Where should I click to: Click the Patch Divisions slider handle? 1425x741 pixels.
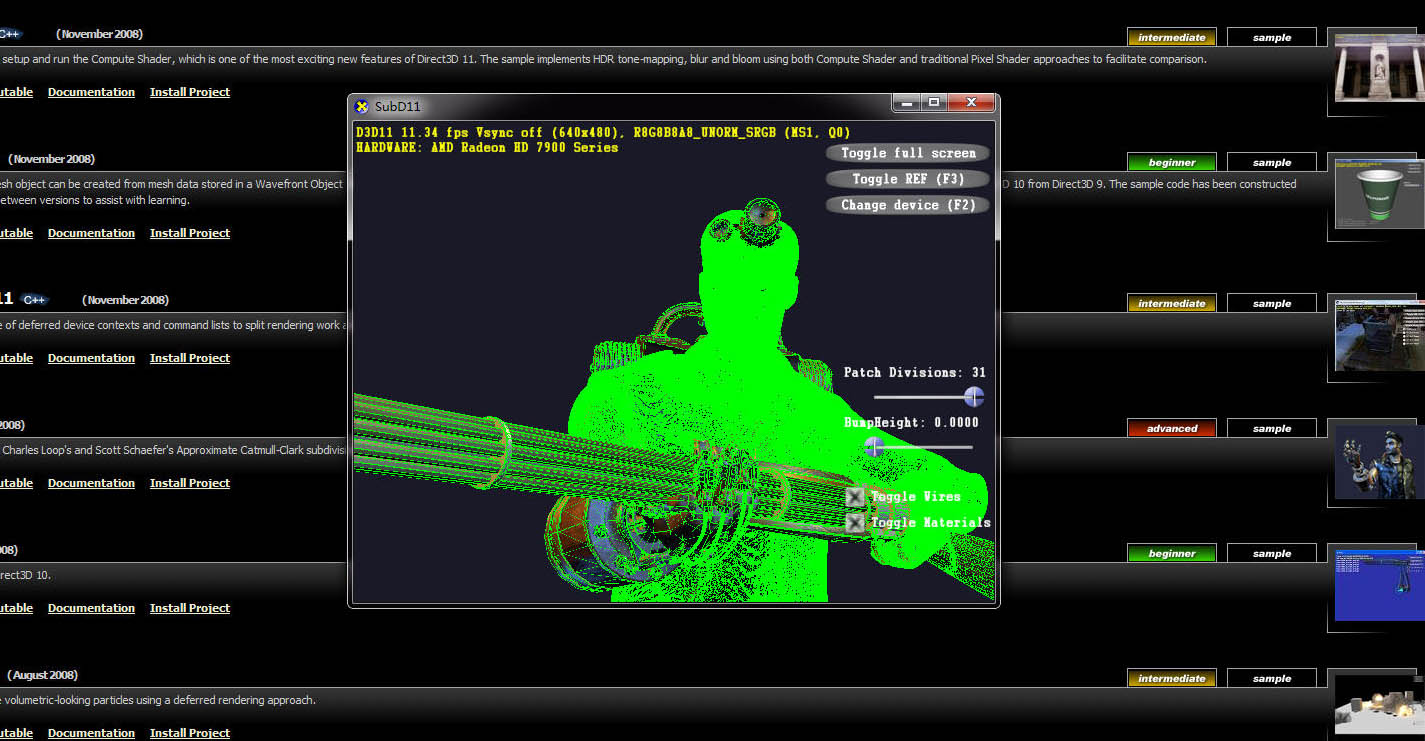tap(973, 397)
